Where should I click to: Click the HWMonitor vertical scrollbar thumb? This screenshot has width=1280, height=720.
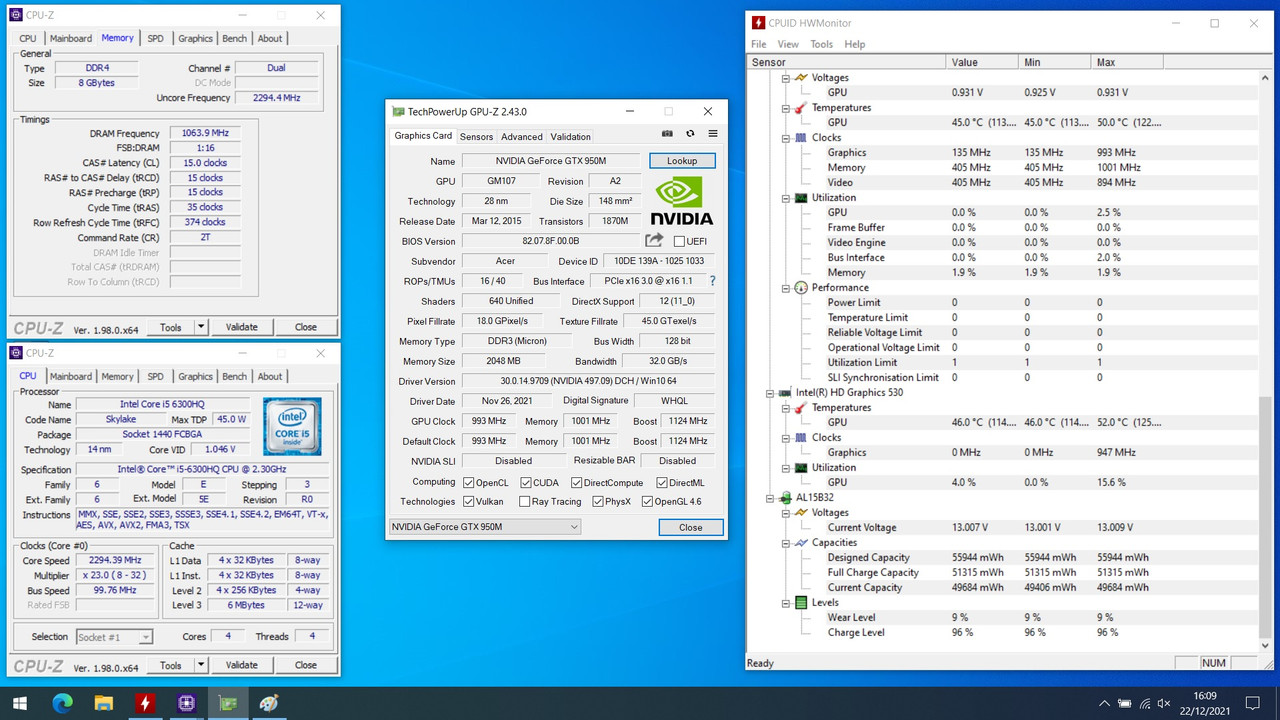[x=1265, y=515]
